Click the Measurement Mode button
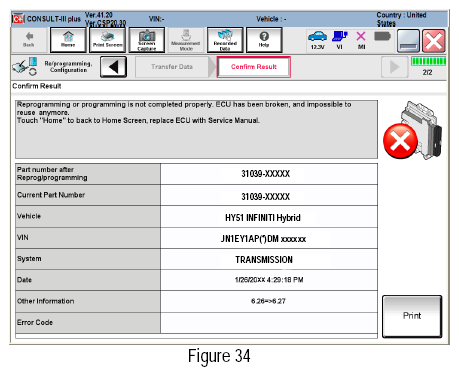 click(186, 40)
